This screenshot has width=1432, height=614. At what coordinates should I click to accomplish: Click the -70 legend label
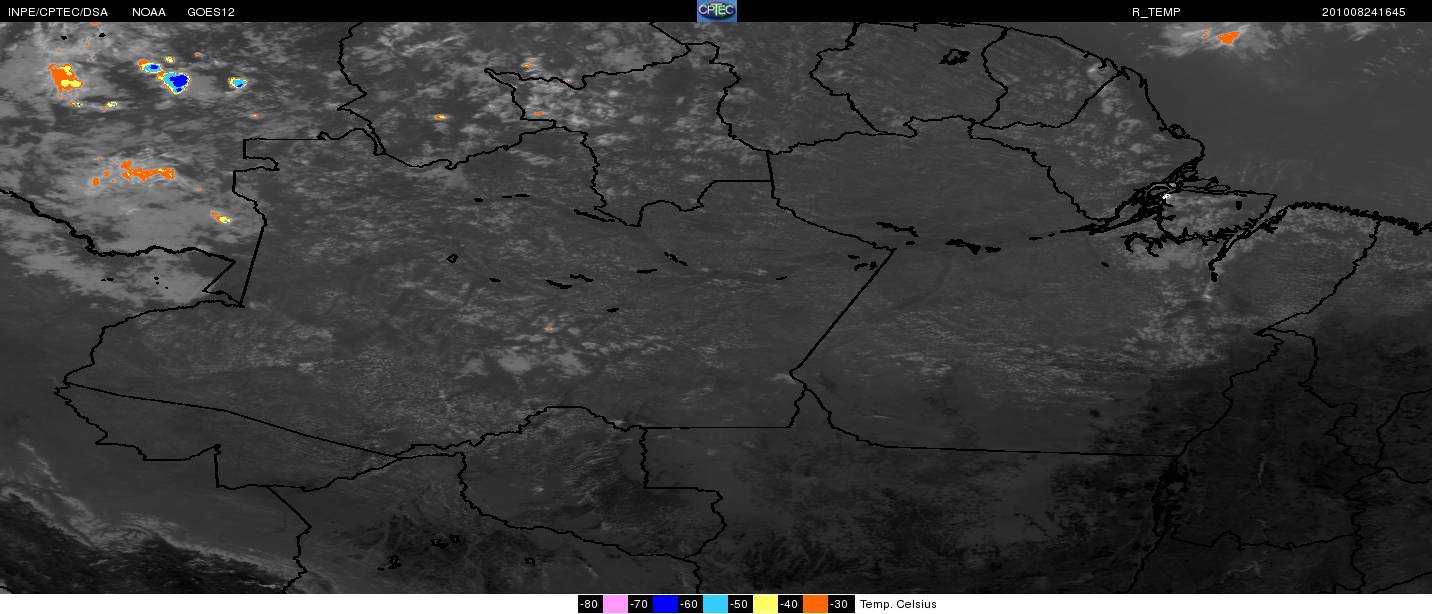click(x=640, y=604)
